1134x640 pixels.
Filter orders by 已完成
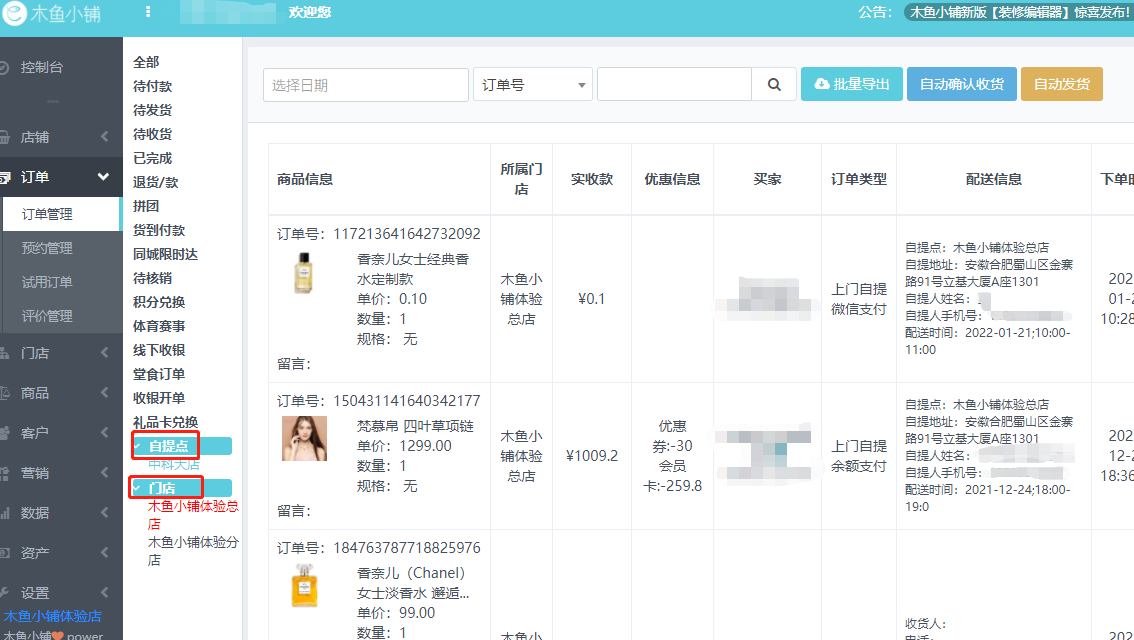153,158
